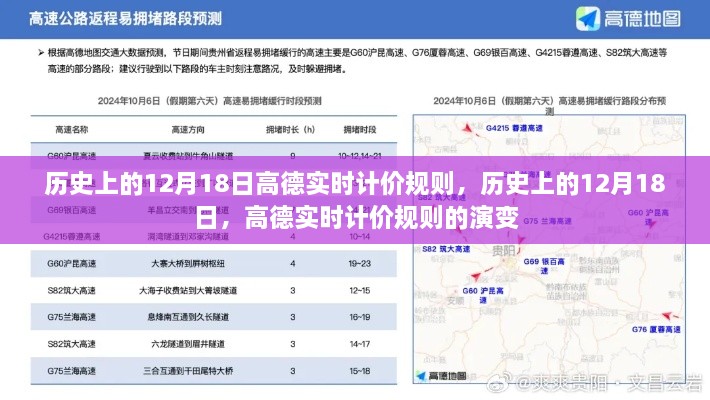
Task: Click duration 4 in the 大寨大桥 row
Action: click(x=293, y=263)
